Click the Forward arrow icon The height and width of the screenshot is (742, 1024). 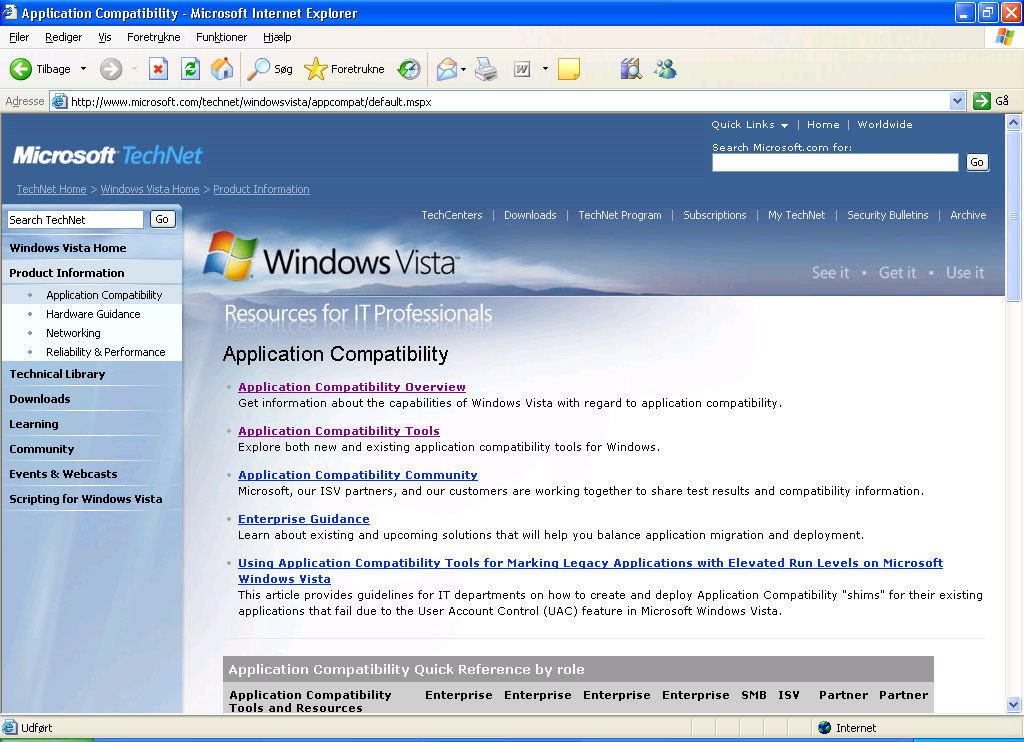tap(111, 69)
